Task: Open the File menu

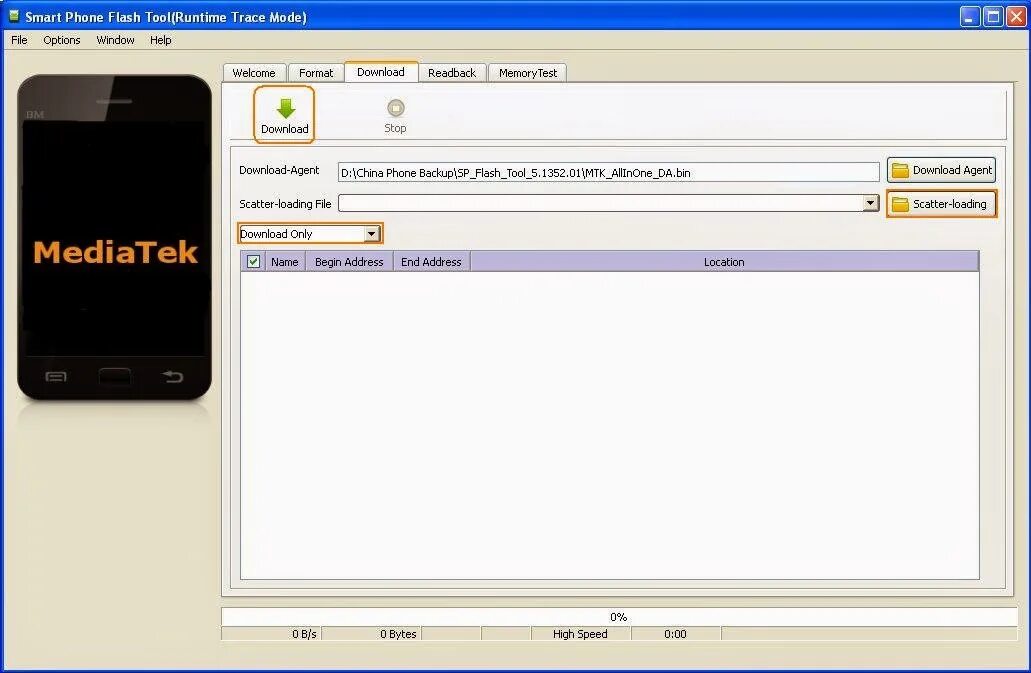Action: point(19,40)
